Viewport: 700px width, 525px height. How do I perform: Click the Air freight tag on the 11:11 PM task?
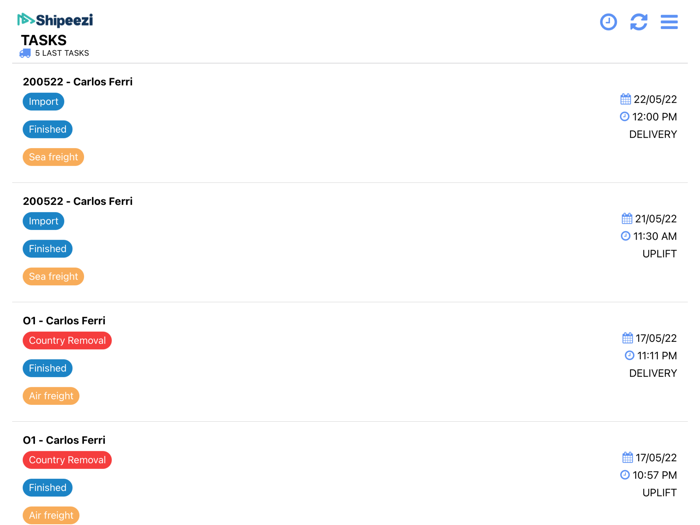pyautogui.click(x=51, y=396)
